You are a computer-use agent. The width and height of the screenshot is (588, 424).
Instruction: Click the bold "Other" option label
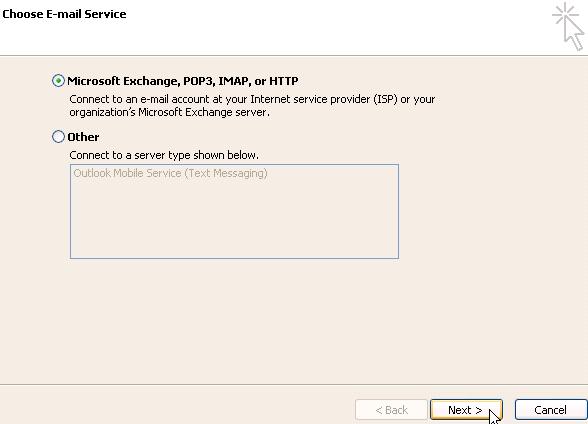83,137
